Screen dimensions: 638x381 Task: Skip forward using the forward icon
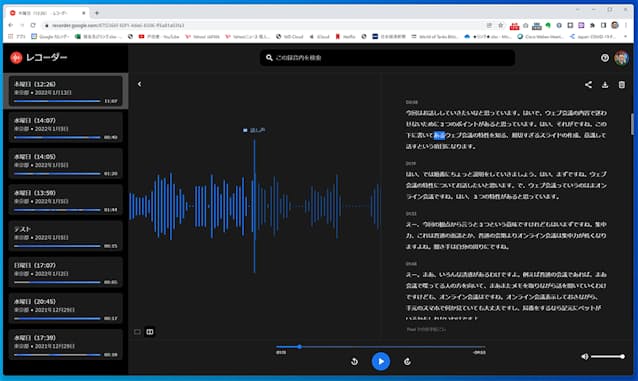(x=407, y=361)
